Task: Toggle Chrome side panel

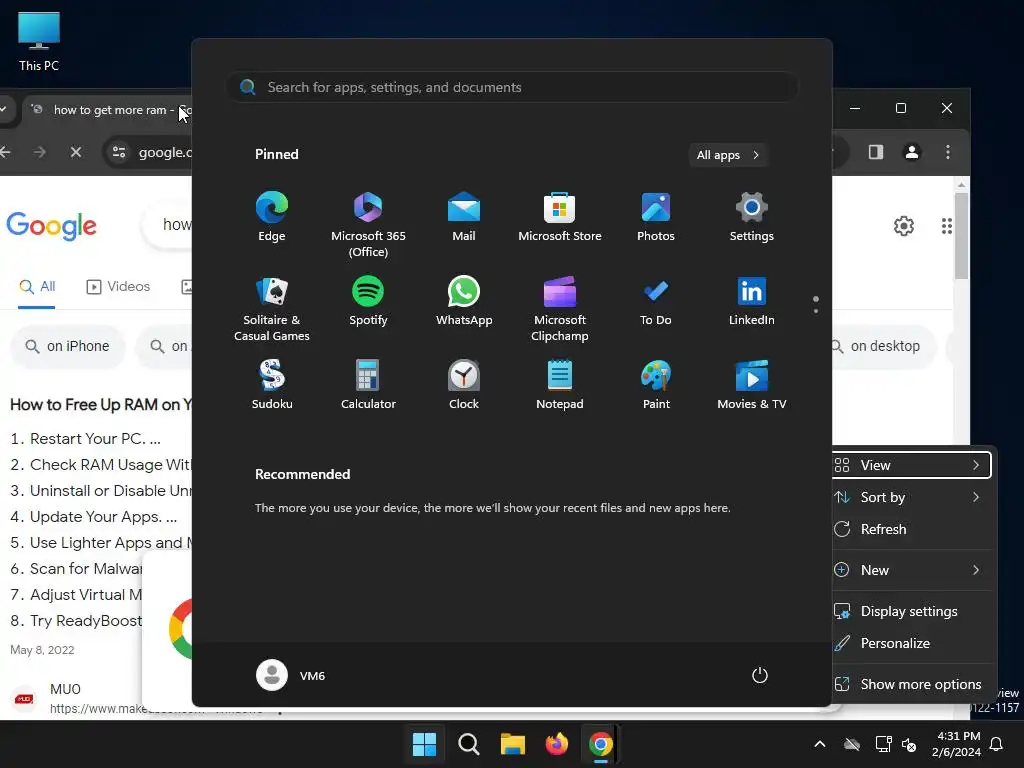Action: click(x=876, y=152)
